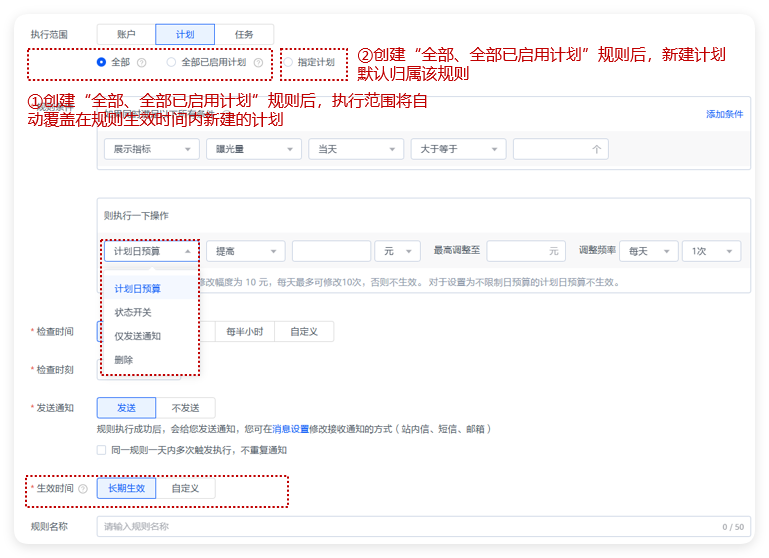Viewport: 769px width, 558px height.
Task: Collapse the 计划日预算 action dropdown
Action: (152, 252)
